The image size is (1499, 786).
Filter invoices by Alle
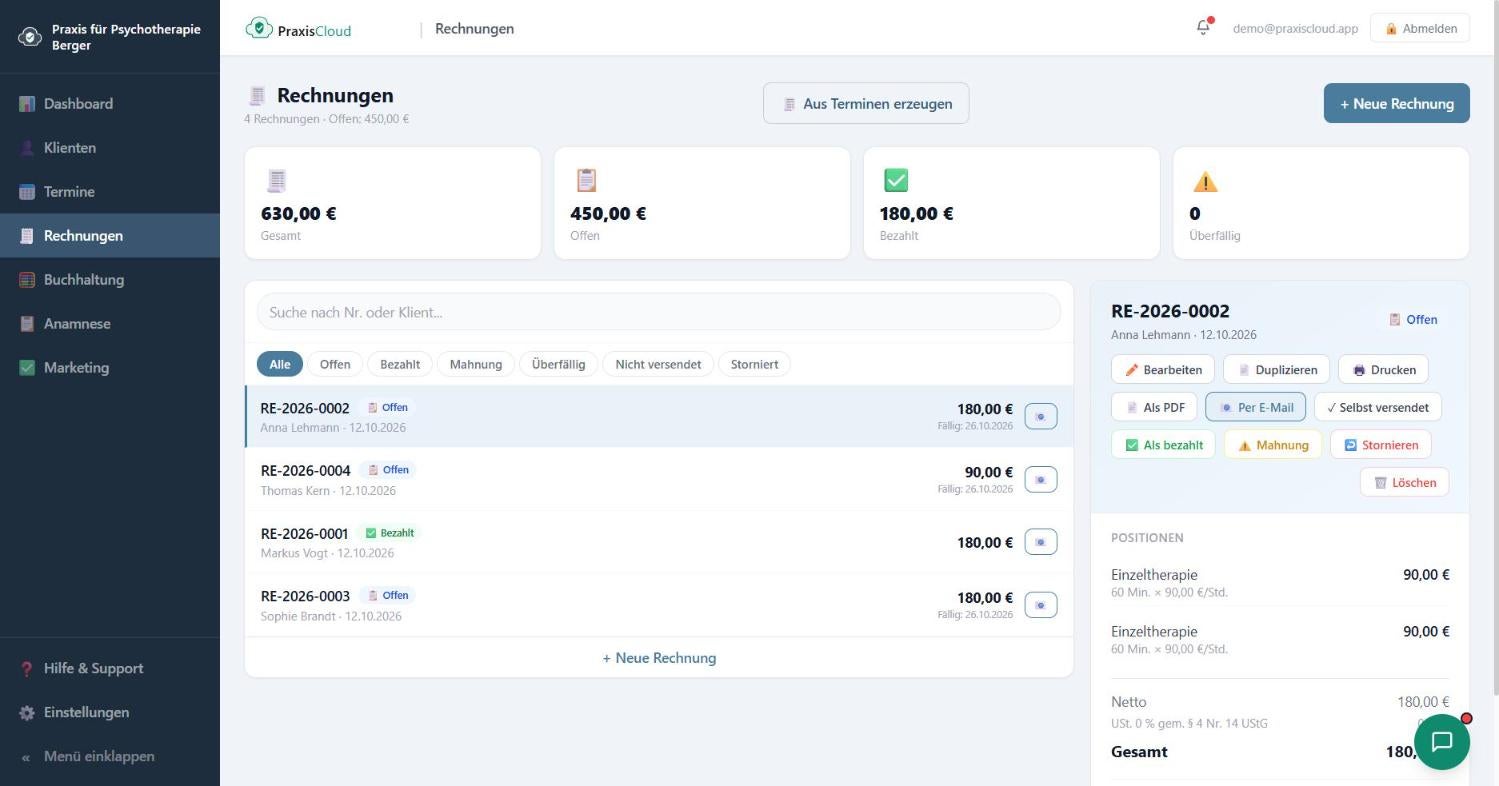pyautogui.click(x=280, y=364)
